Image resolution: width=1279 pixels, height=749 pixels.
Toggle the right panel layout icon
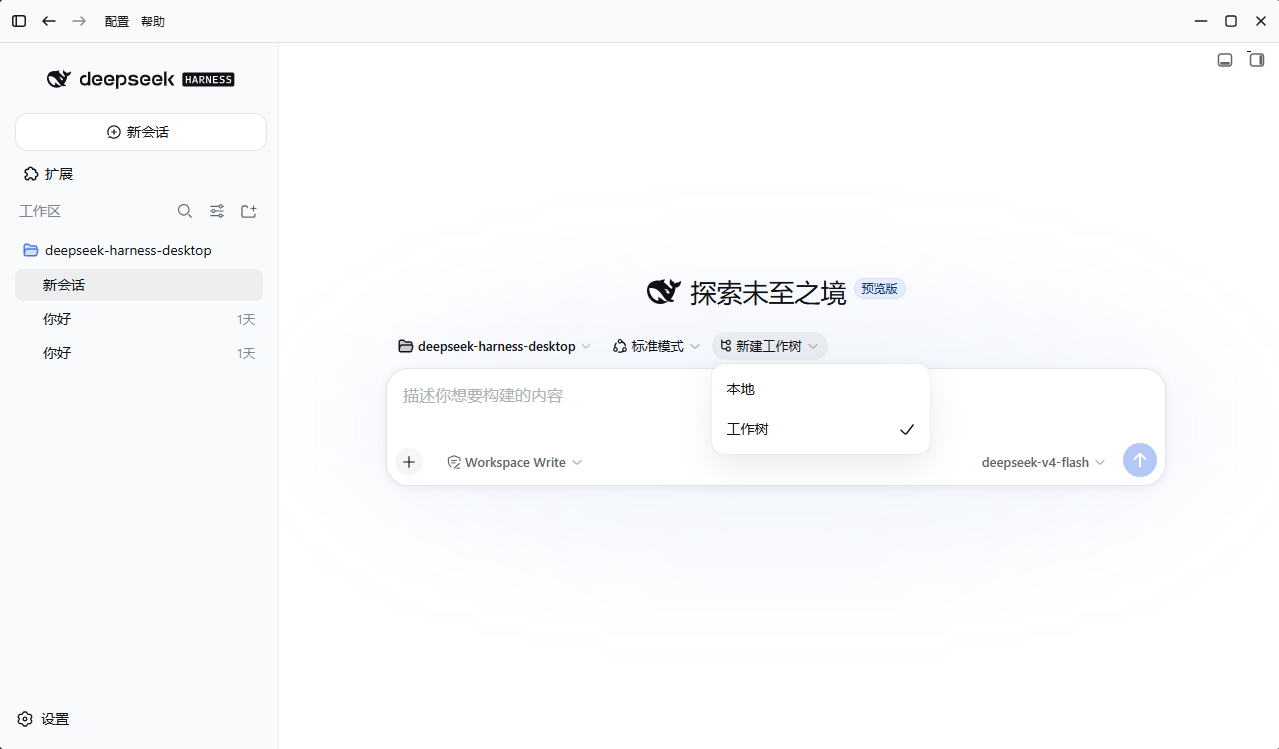(x=1257, y=60)
